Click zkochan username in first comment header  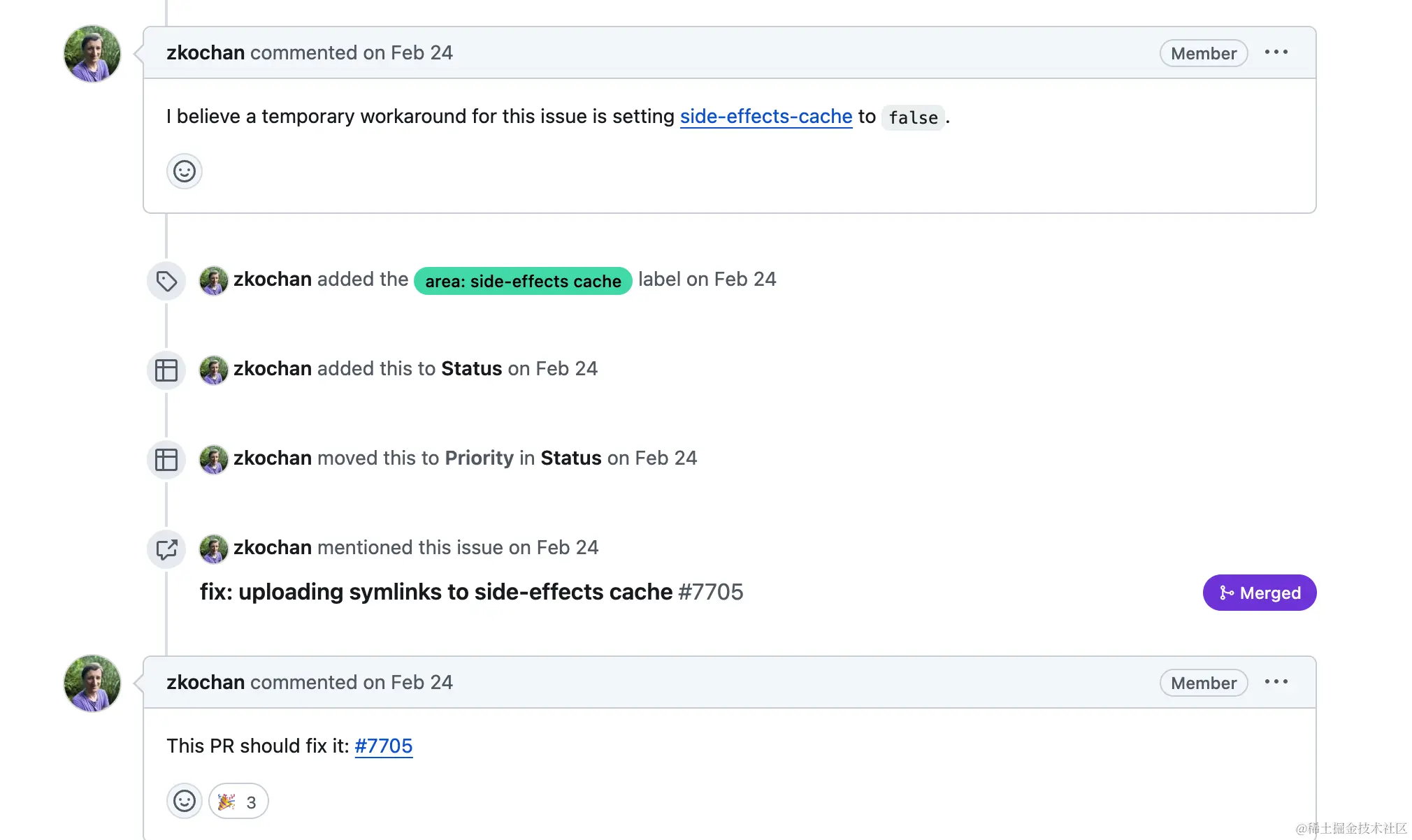point(206,52)
